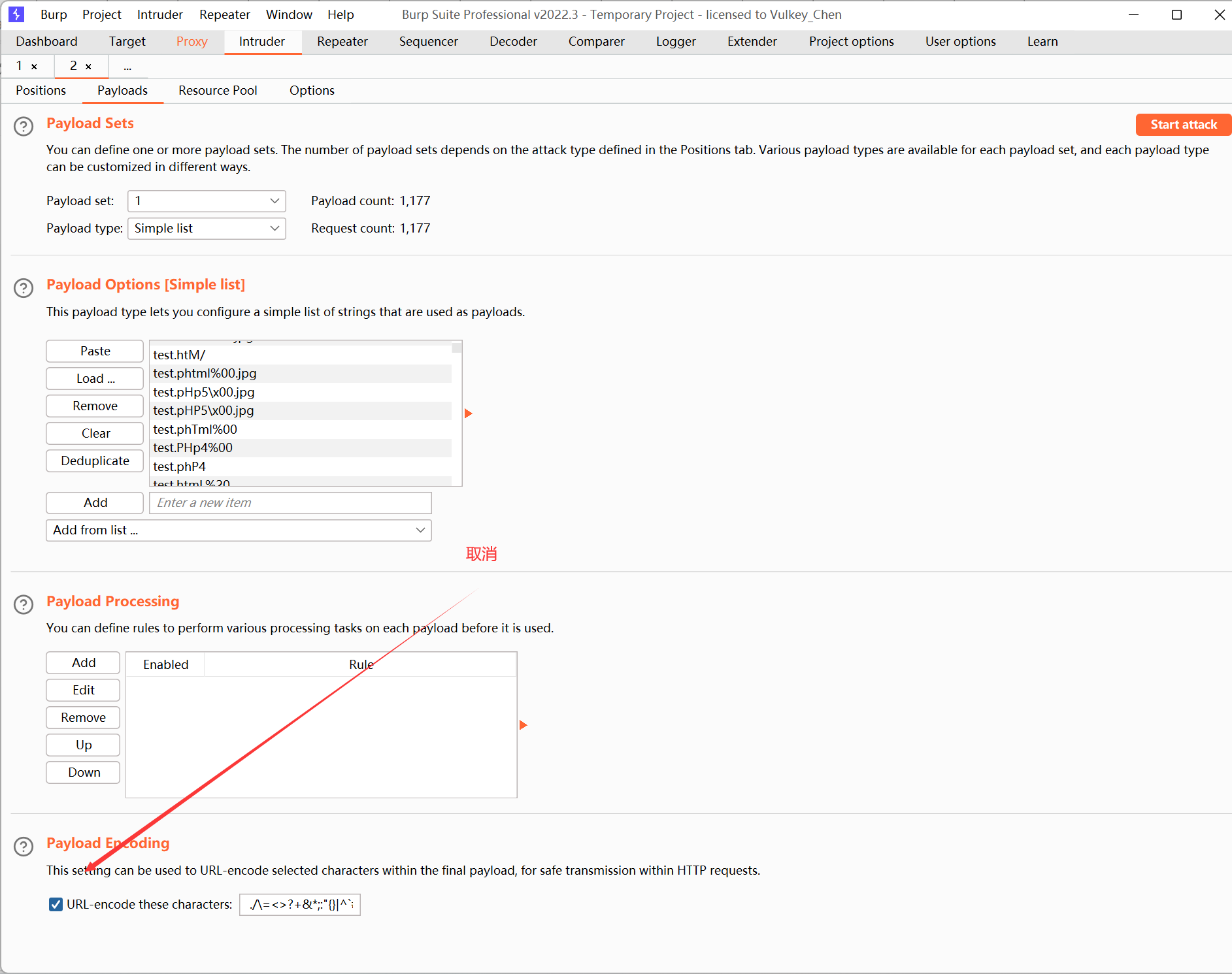Click the Burp lightning logo icon
The height and width of the screenshot is (974, 1232).
click(16, 14)
